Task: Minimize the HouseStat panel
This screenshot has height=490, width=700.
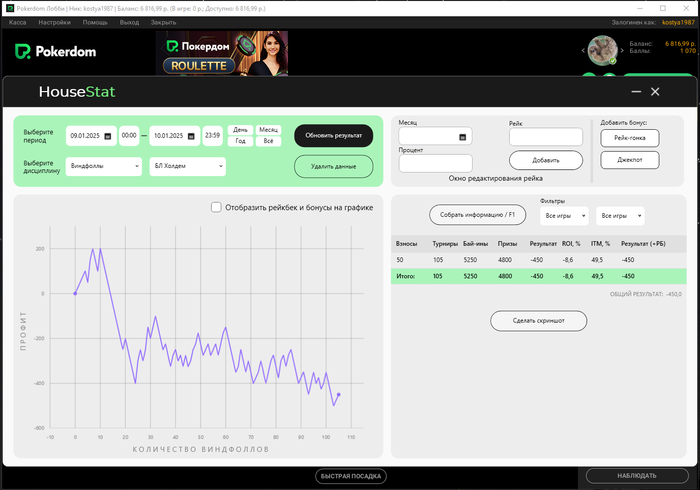Action: (636, 91)
